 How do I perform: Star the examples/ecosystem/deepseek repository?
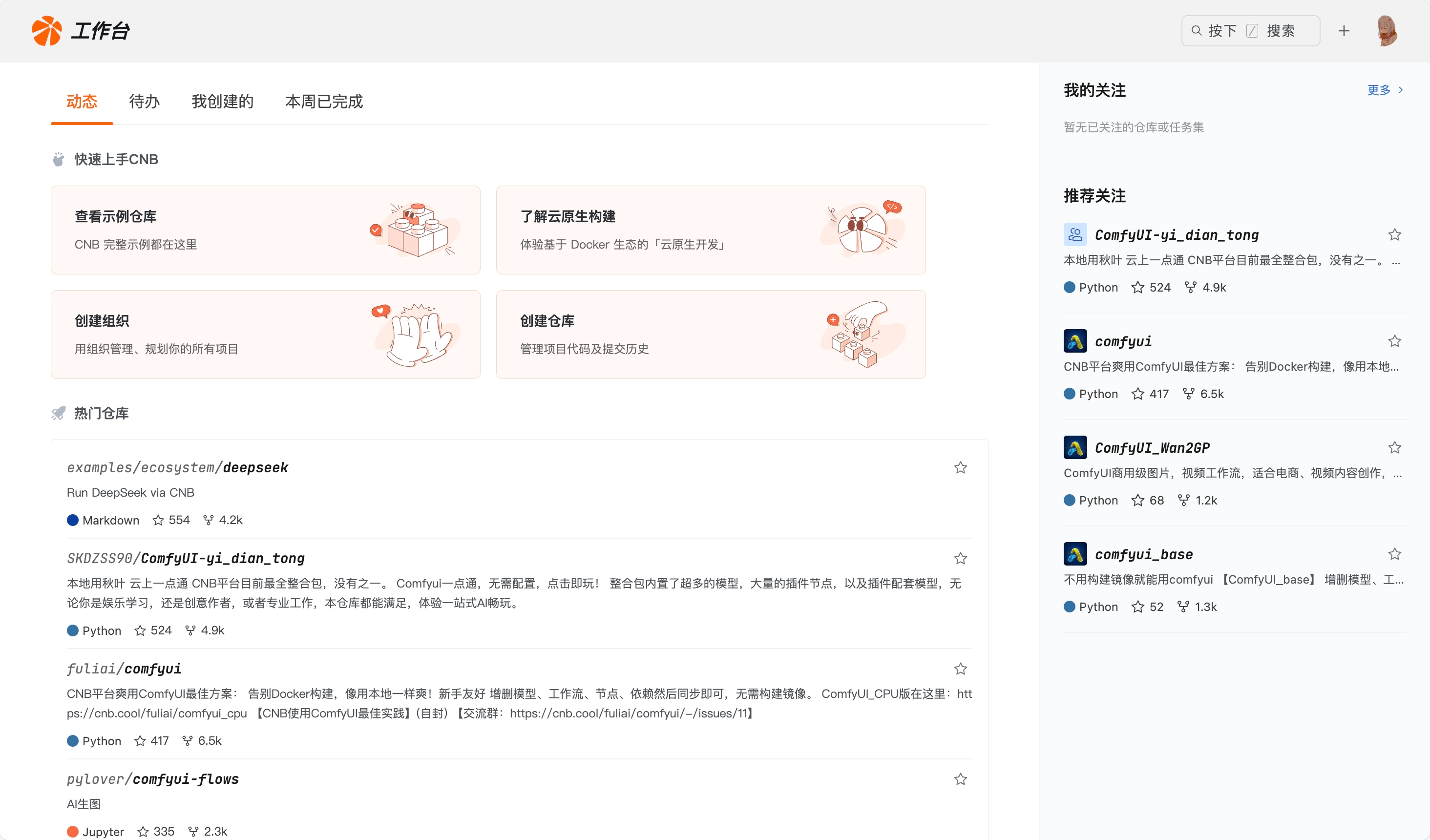pyautogui.click(x=960, y=468)
